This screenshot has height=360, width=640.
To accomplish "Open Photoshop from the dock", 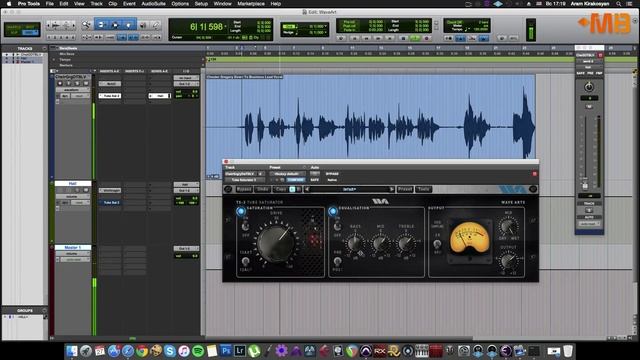I will point(226,351).
